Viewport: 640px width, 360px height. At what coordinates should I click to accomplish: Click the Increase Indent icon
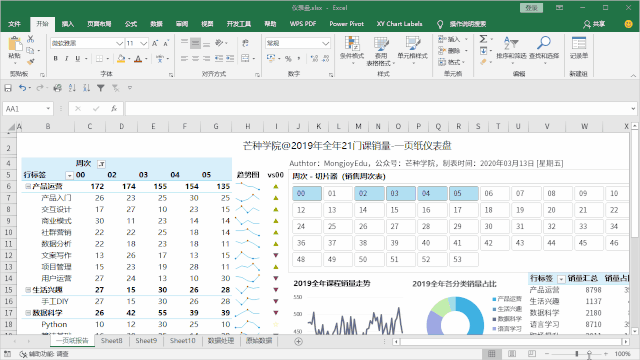[x=230, y=59]
